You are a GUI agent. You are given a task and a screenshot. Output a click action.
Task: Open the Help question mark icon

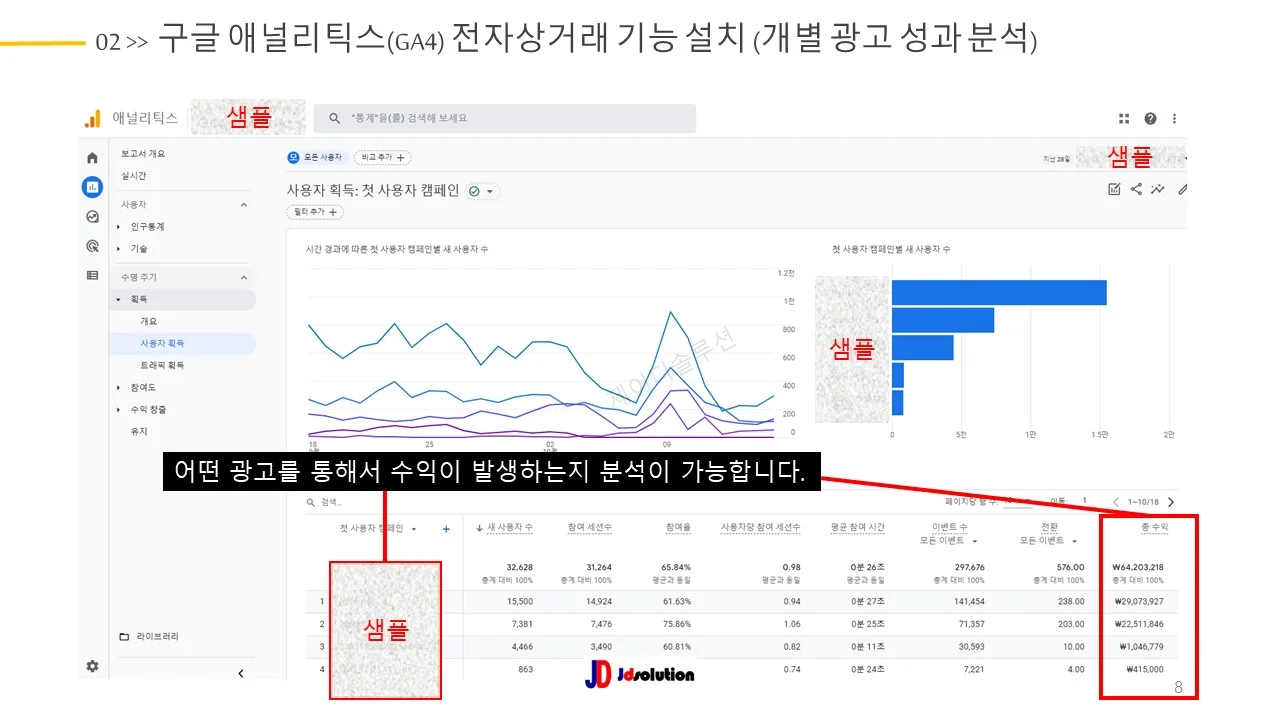(x=1150, y=118)
